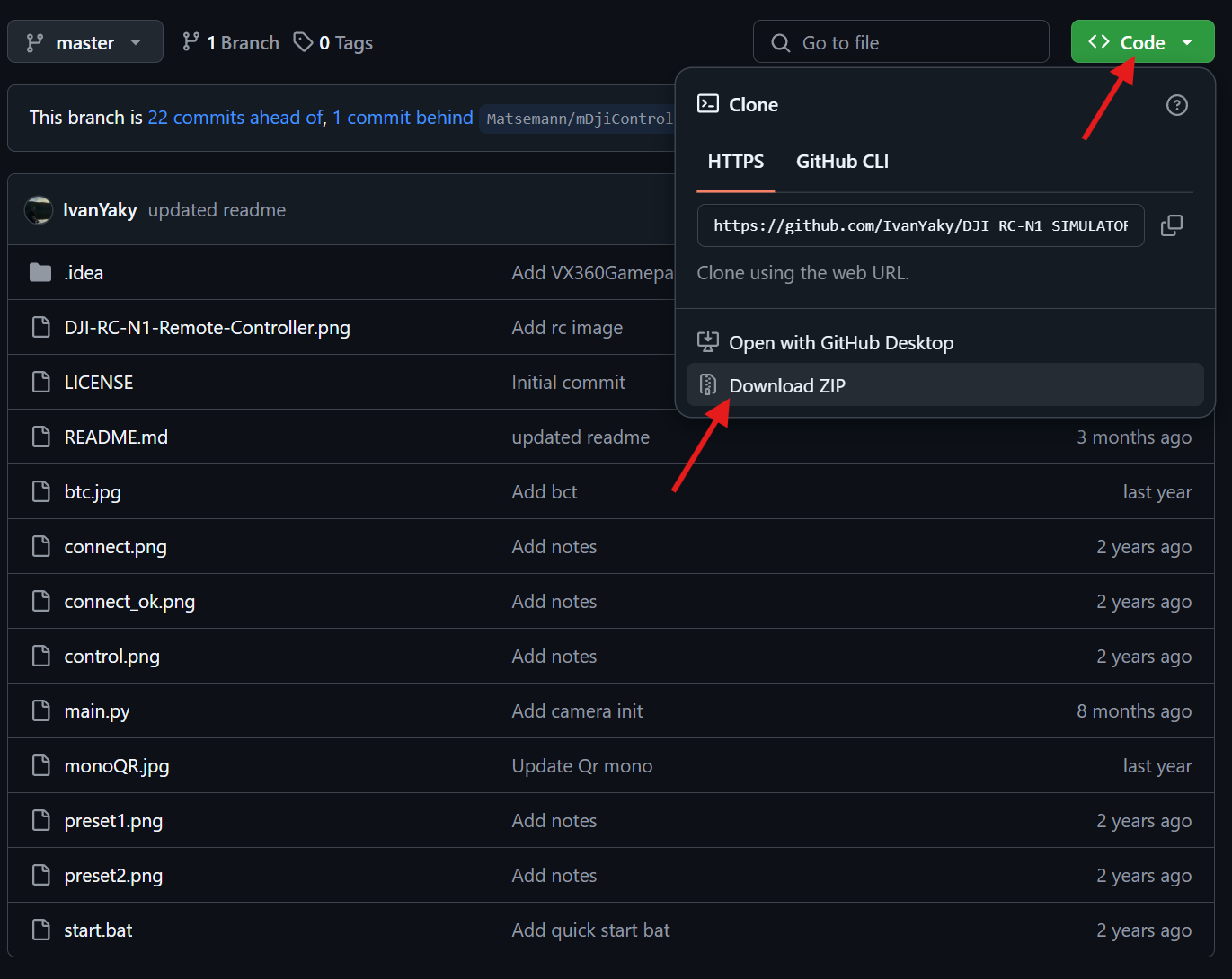Viewport: 1232px width, 979px height.
Task: Click the branch icon beside 1 Branch
Action: [x=191, y=42]
